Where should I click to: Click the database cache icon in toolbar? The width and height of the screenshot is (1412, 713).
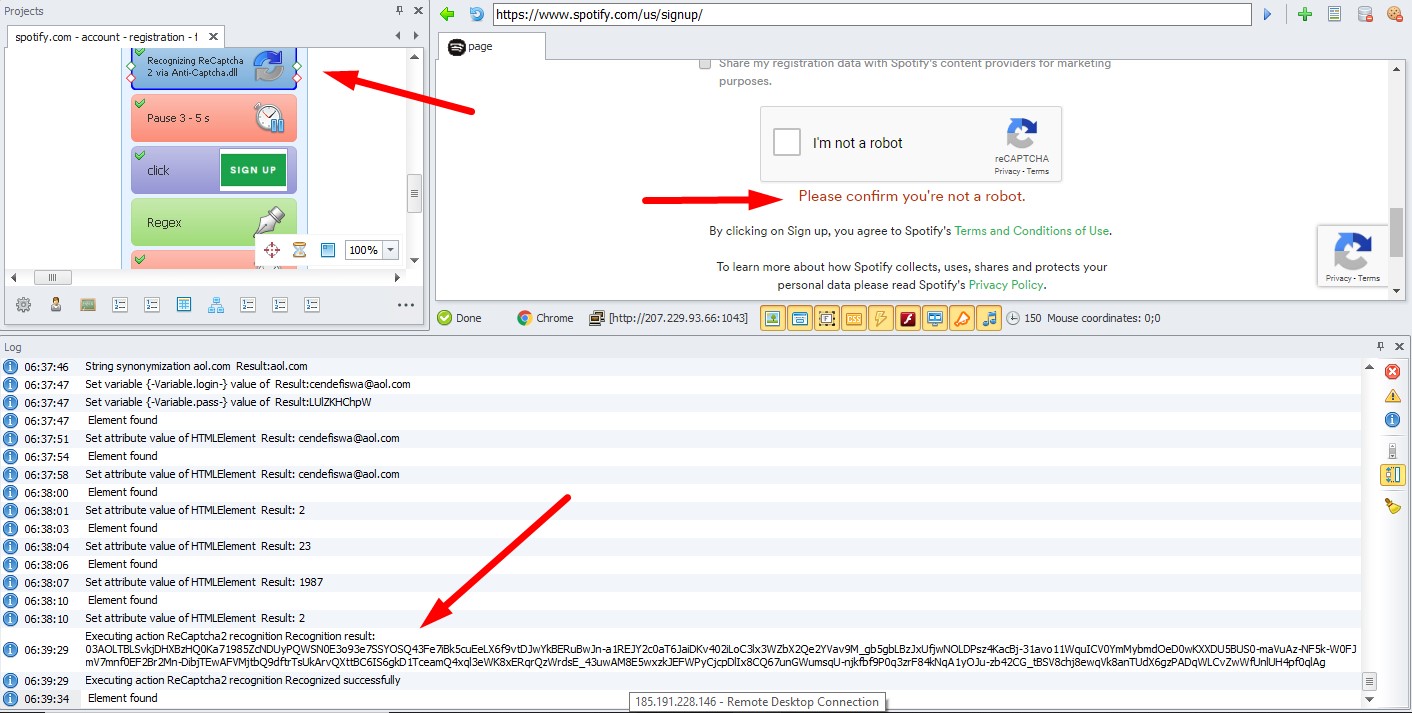(1364, 14)
